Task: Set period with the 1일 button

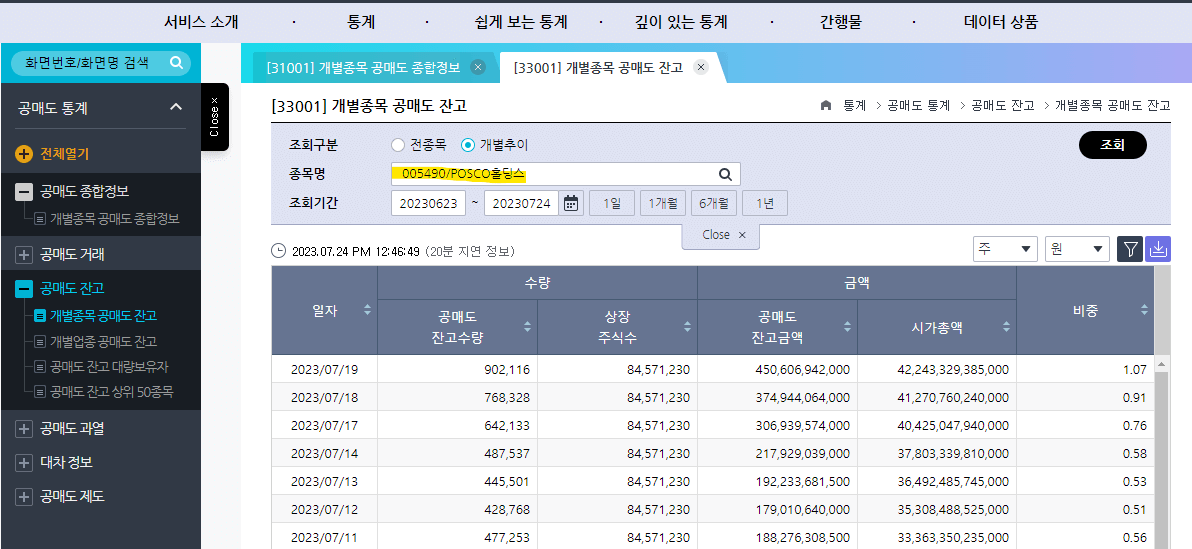Action: pos(611,203)
